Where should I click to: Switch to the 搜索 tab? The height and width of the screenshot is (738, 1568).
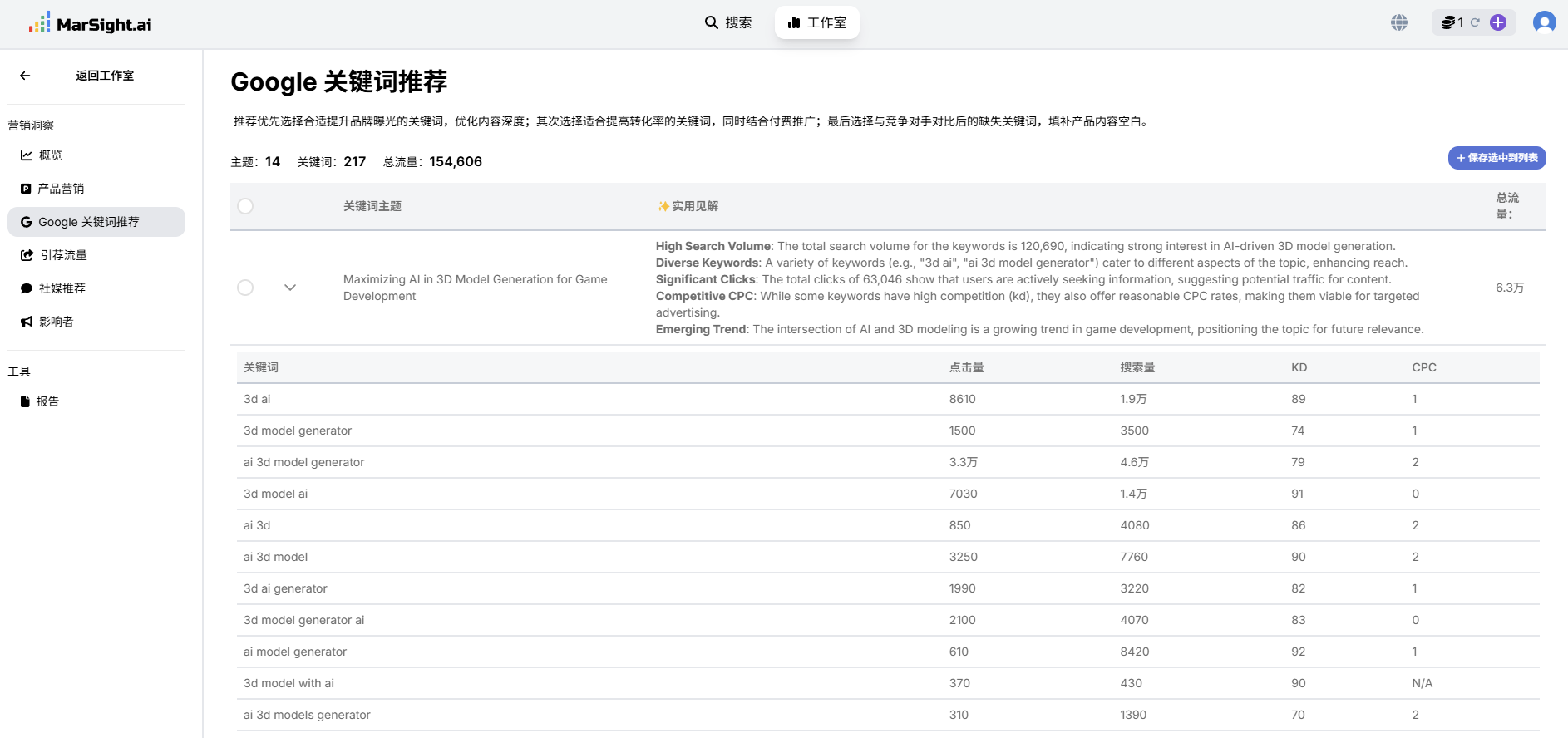coord(728,22)
